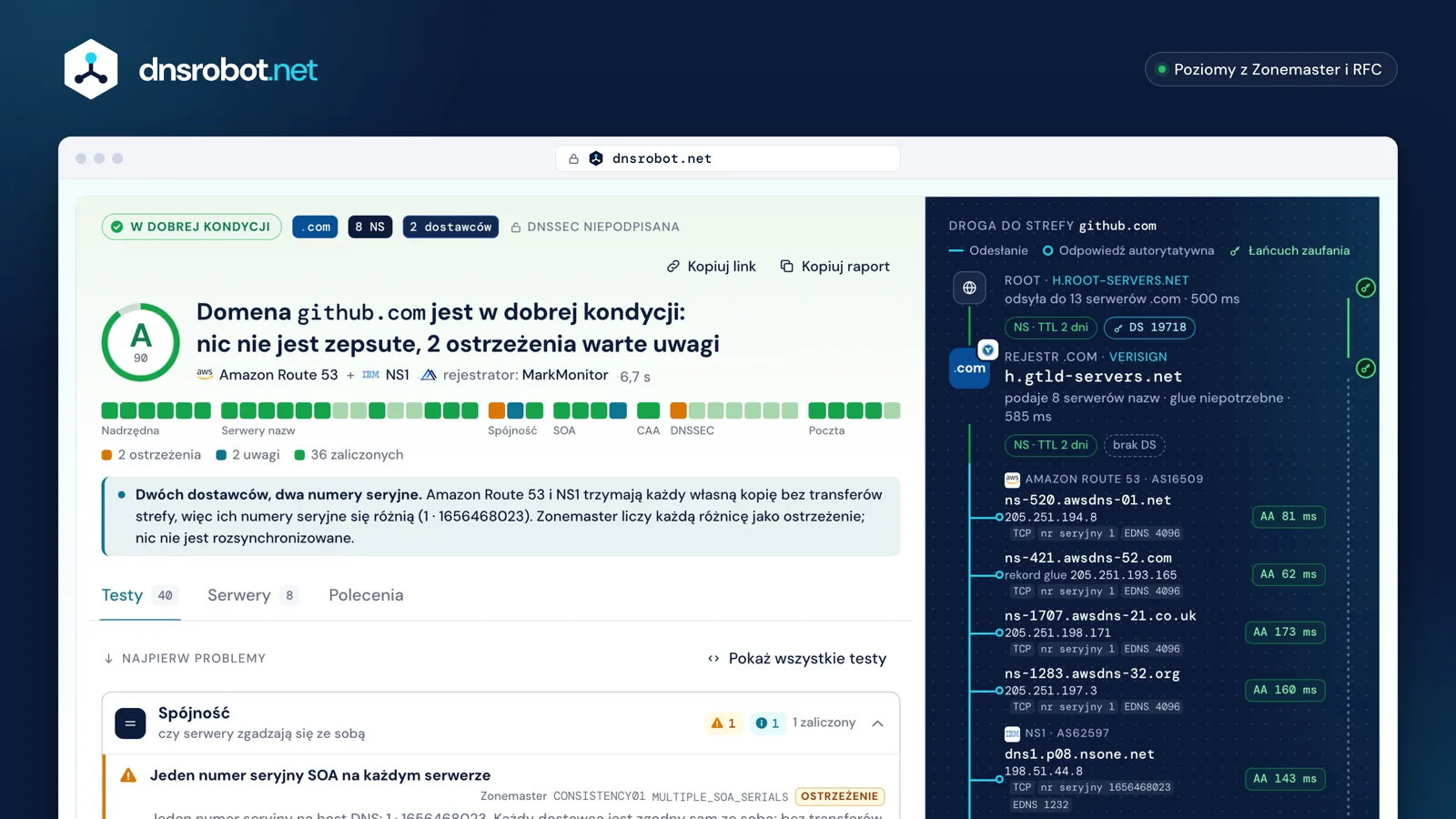The width and height of the screenshot is (1456, 819).
Task: Select nameserver ns-421.awsdns-52.com
Action: [x=1088, y=558]
